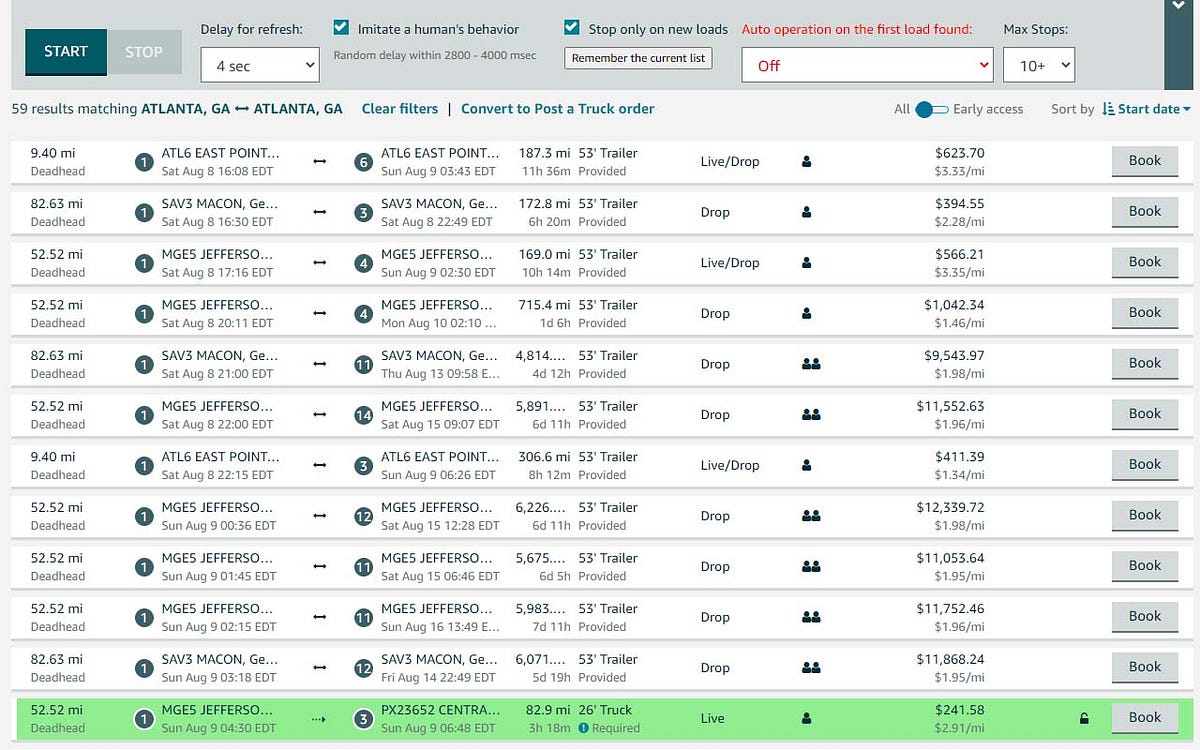This screenshot has height=750, width=1200.
Task: Click the stop count badge 6 on the first load
Action: [x=362, y=161]
